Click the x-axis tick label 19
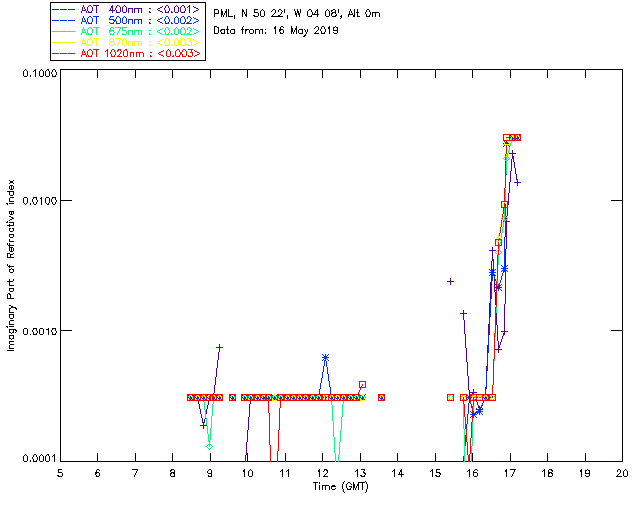 [585, 473]
